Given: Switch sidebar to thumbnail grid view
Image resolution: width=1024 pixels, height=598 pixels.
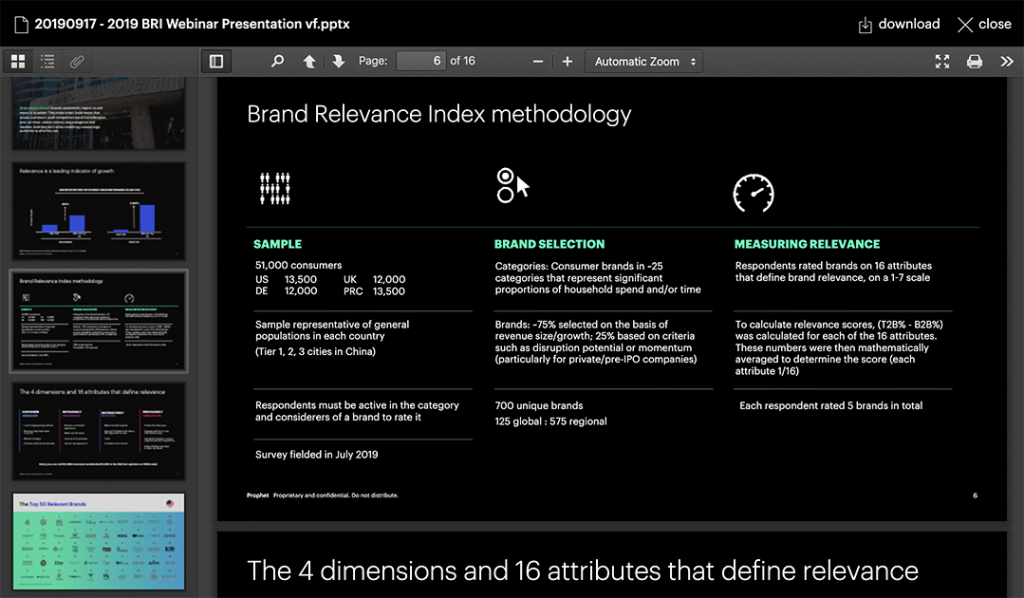Looking at the screenshot, I should (x=18, y=61).
